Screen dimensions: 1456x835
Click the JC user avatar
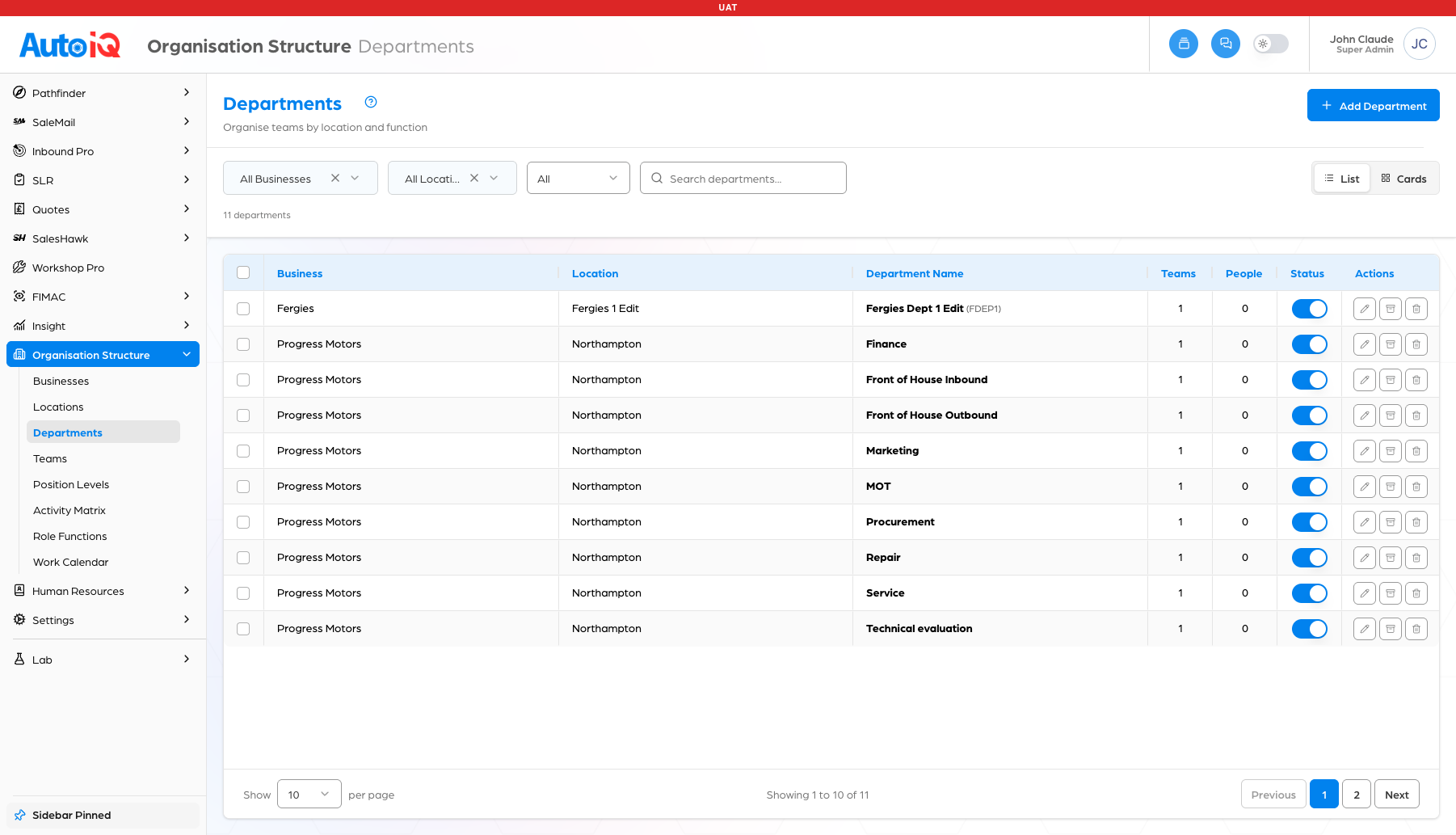pyautogui.click(x=1420, y=44)
